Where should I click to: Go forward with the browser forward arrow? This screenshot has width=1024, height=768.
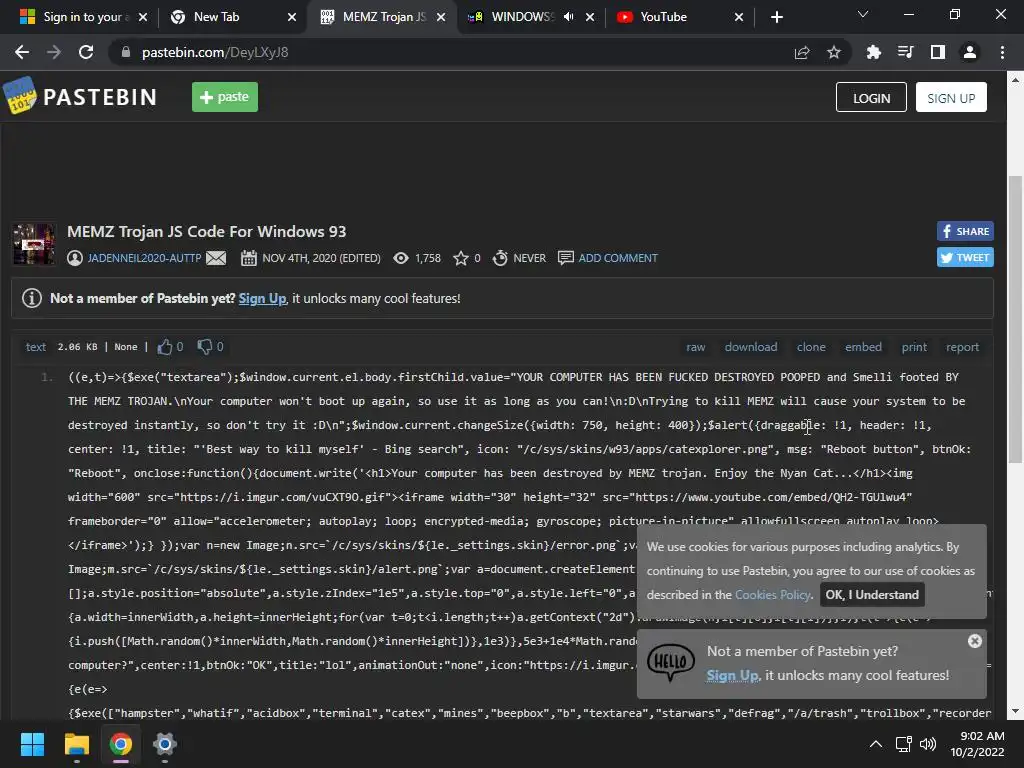pyautogui.click(x=54, y=52)
